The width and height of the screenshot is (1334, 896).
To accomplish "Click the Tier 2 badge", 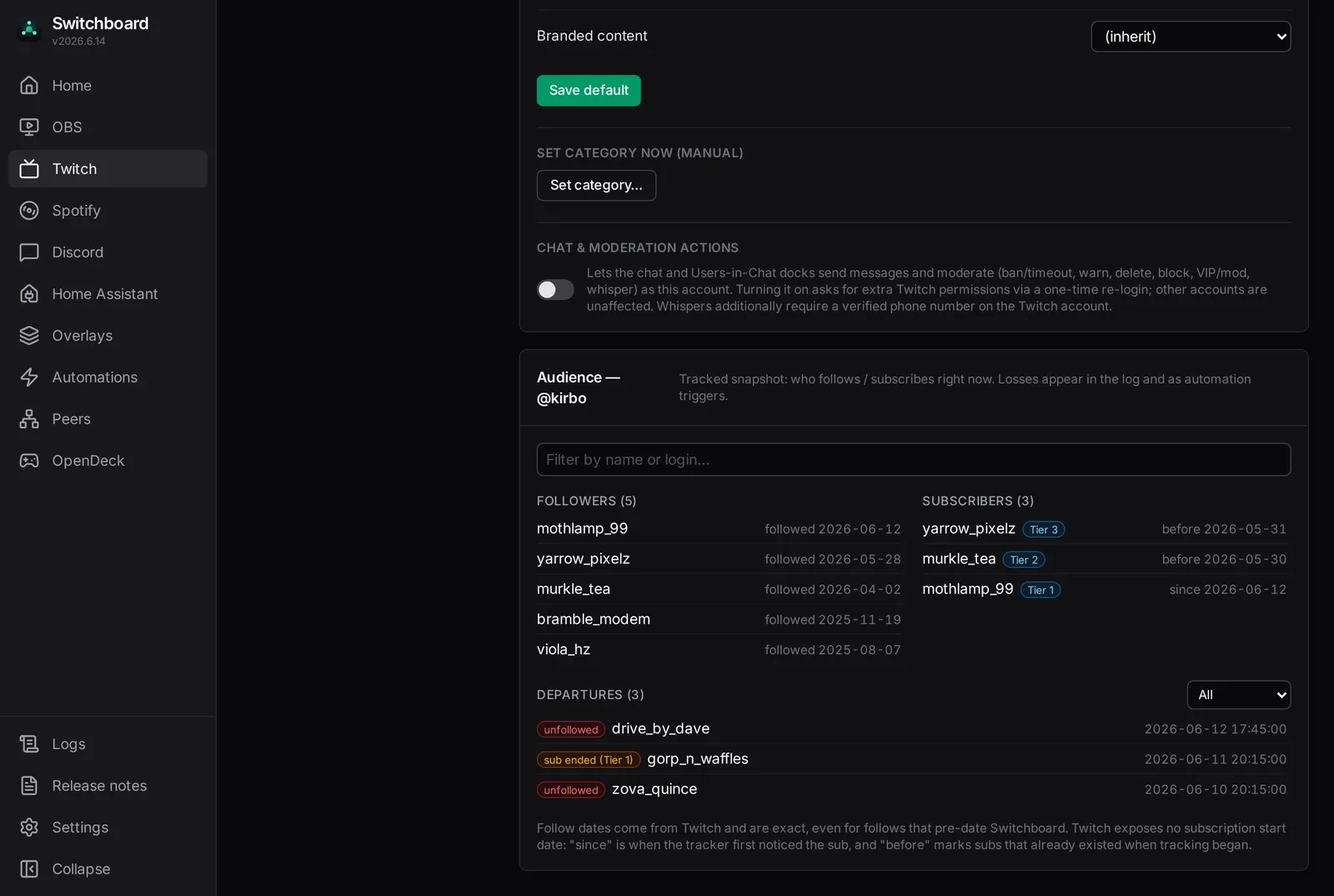I will 1024,559.
